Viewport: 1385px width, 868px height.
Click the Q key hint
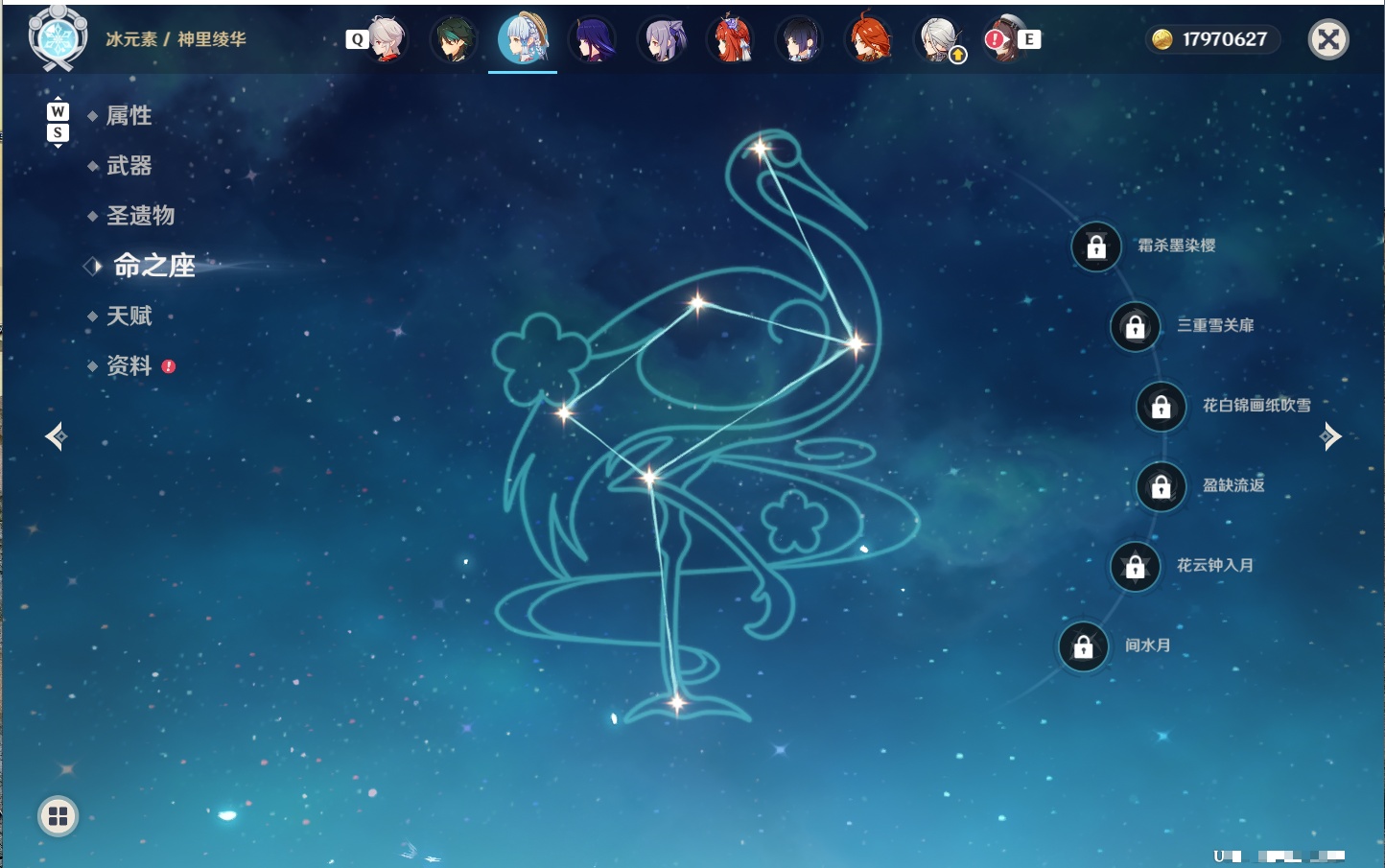pyautogui.click(x=357, y=39)
